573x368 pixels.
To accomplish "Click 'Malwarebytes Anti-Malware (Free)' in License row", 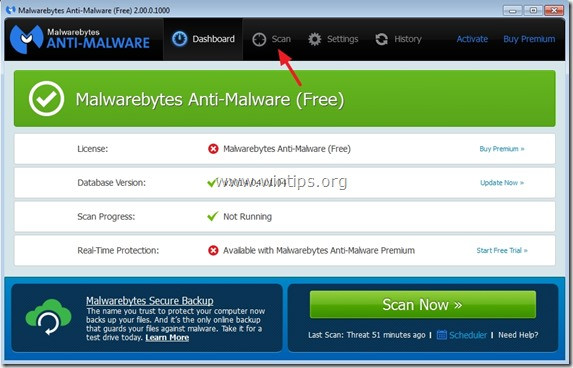I will (287, 149).
